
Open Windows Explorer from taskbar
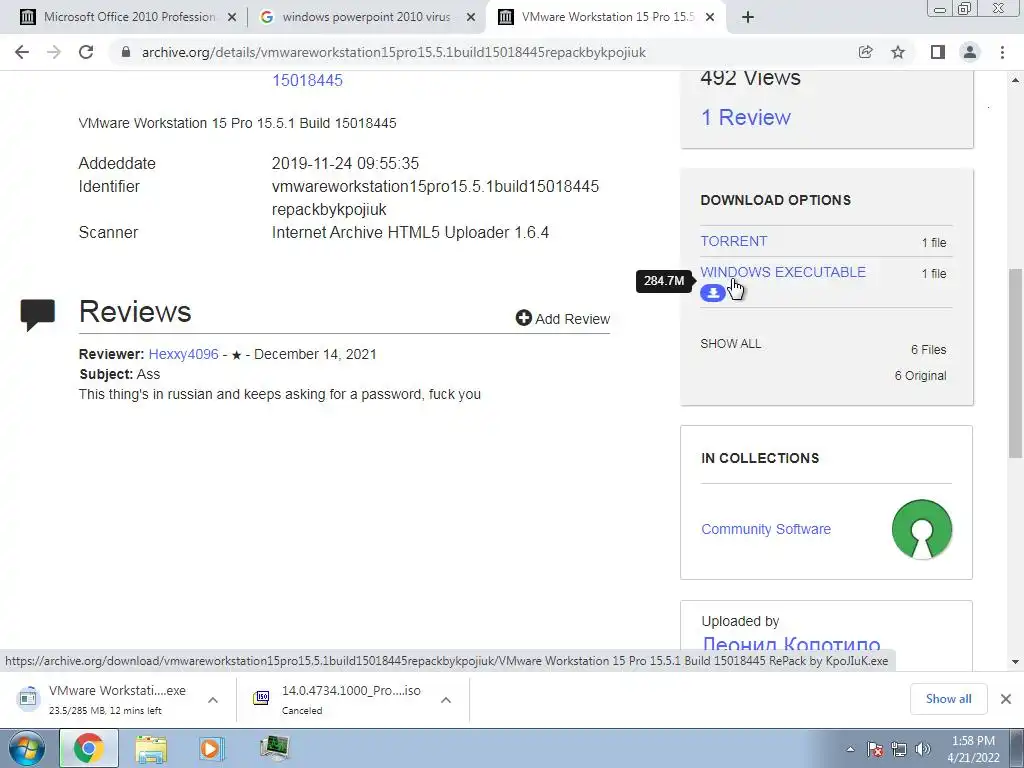pyautogui.click(x=151, y=749)
